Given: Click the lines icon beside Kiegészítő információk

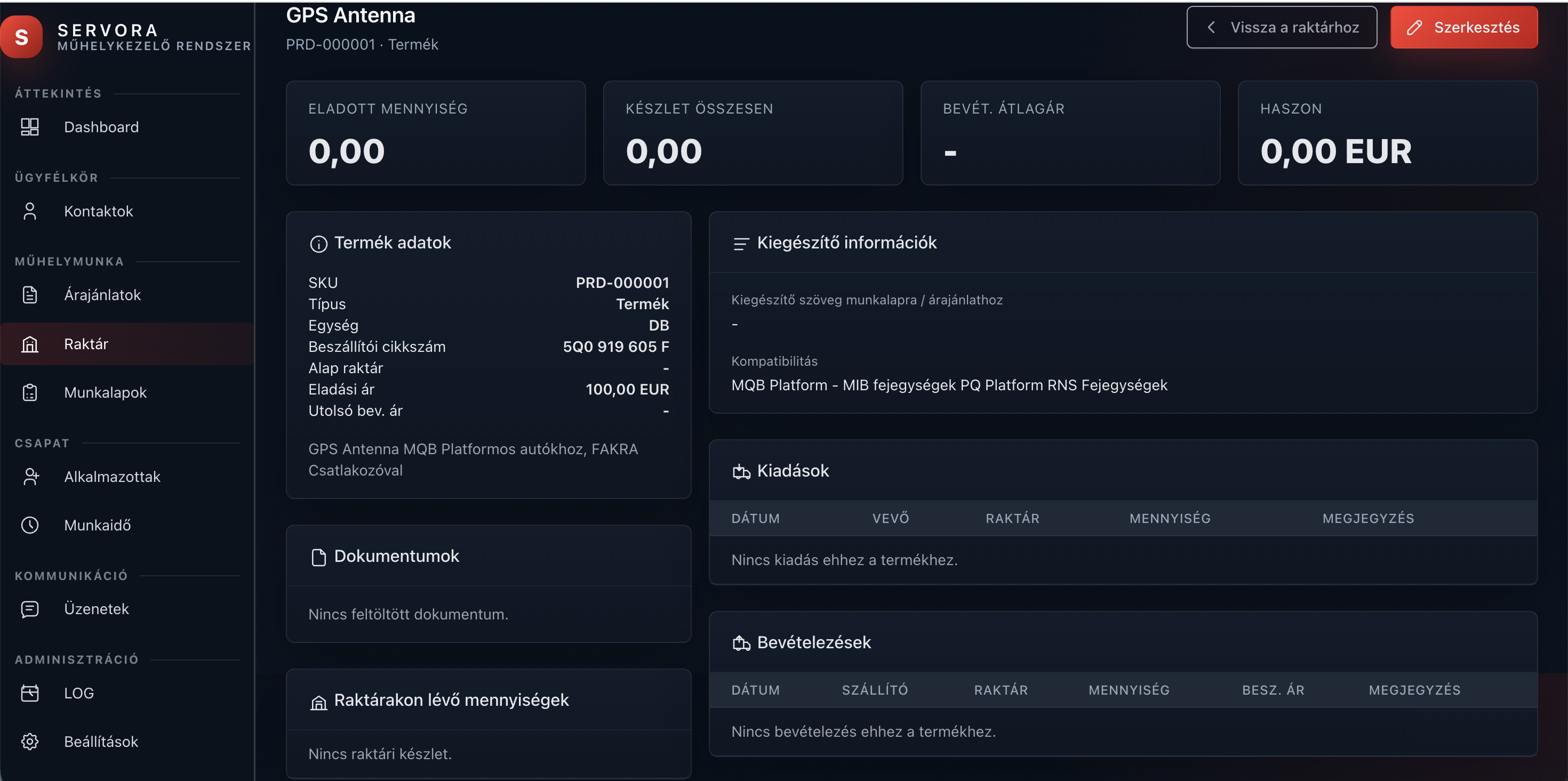Looking at the screenshot, I should [741, 244].
